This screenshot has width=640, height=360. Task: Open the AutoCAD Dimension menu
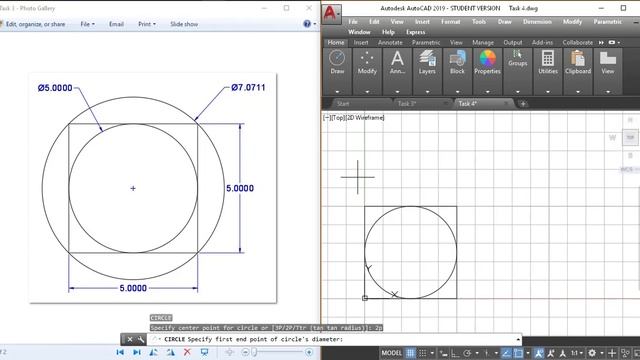(537, 22)
